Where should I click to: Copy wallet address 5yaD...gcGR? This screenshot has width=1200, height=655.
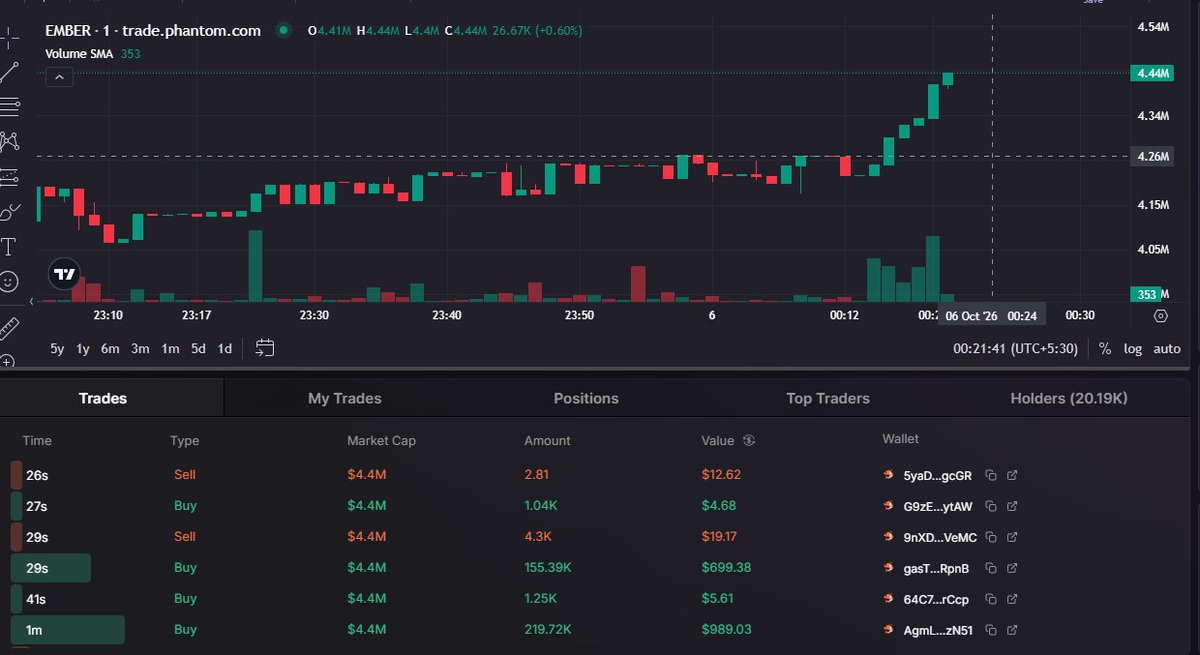[990, 475]
